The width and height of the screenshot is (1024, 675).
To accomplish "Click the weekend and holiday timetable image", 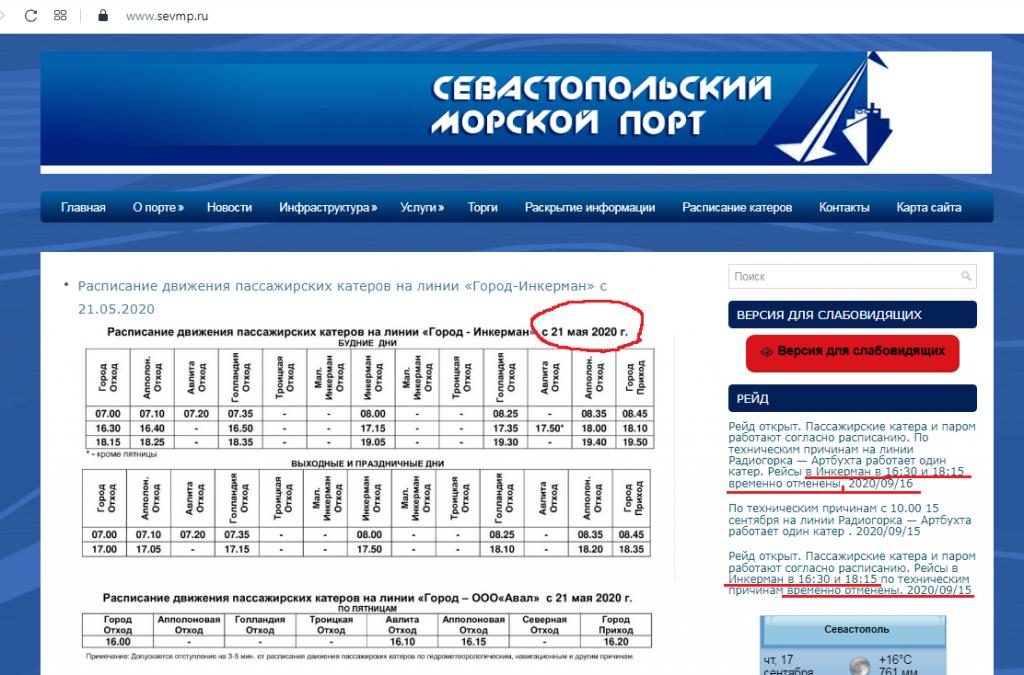I will click(x=366, y=513).
